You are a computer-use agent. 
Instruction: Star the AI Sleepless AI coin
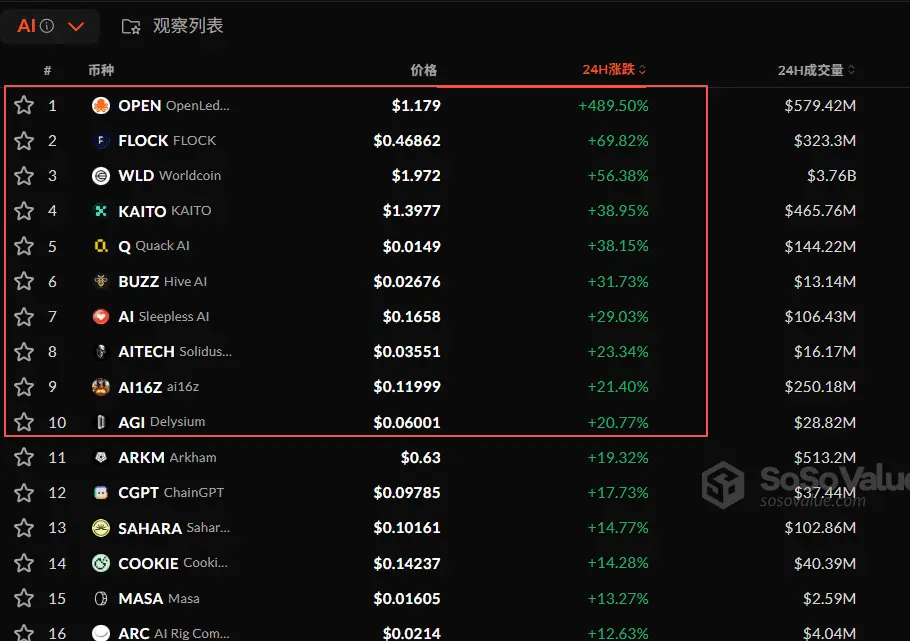[24, 316]
